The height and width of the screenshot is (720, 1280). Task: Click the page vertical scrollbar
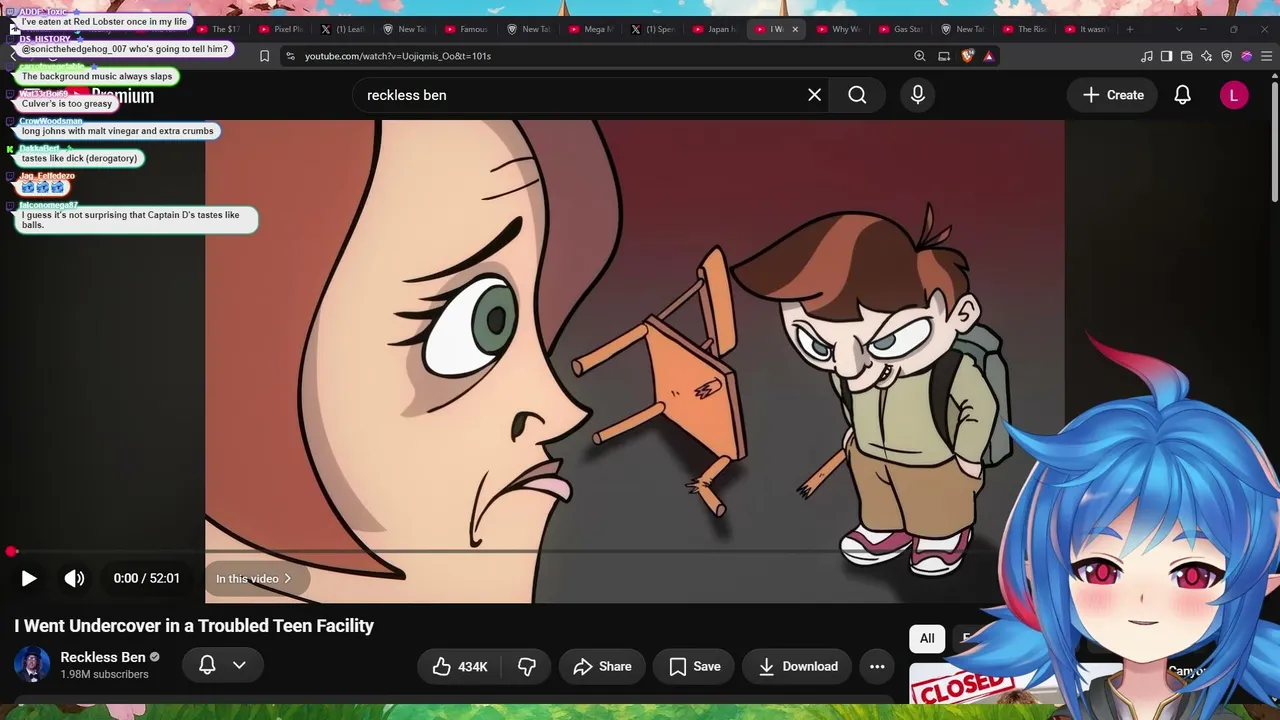[x=1274, y=140]
